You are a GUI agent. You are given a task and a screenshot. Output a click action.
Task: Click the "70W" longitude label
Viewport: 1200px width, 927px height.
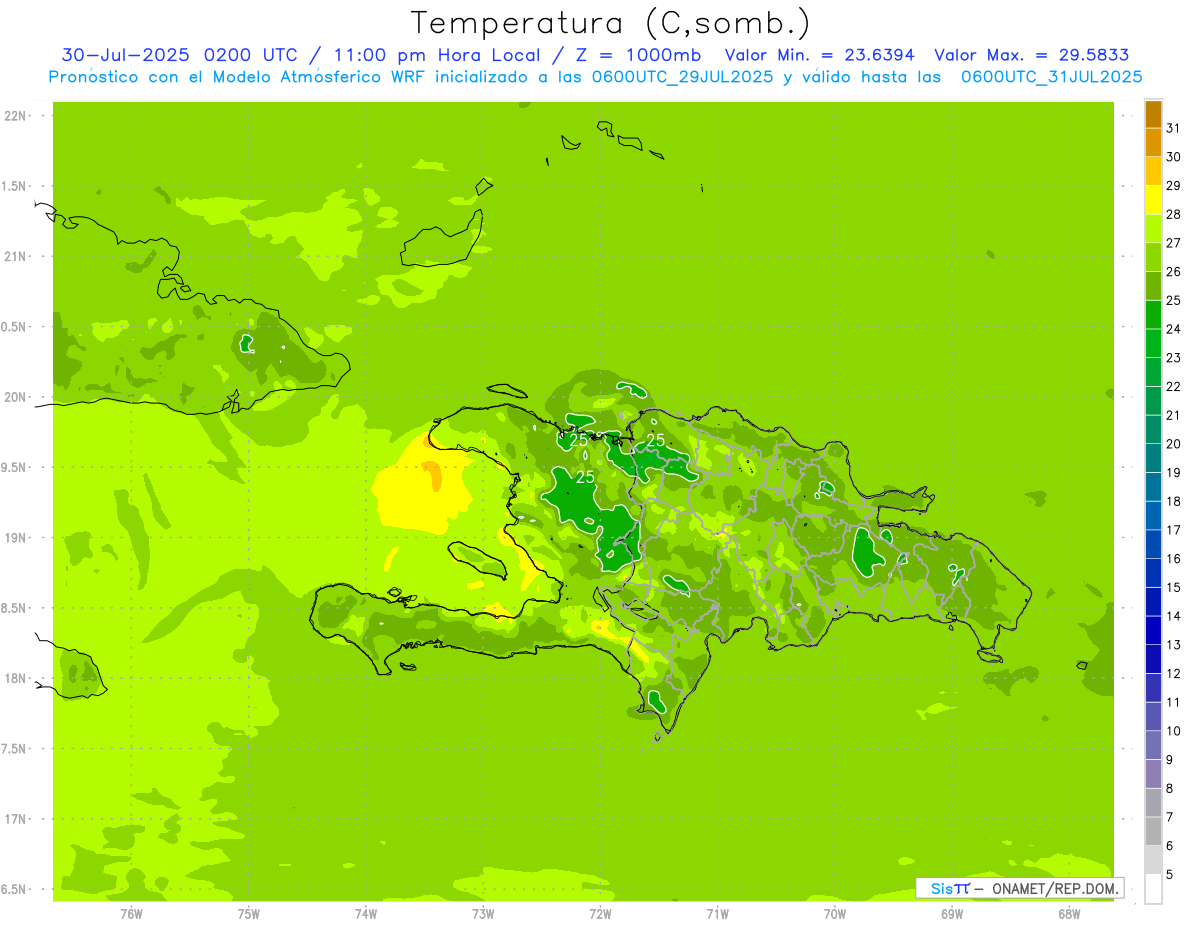[835, 913]
